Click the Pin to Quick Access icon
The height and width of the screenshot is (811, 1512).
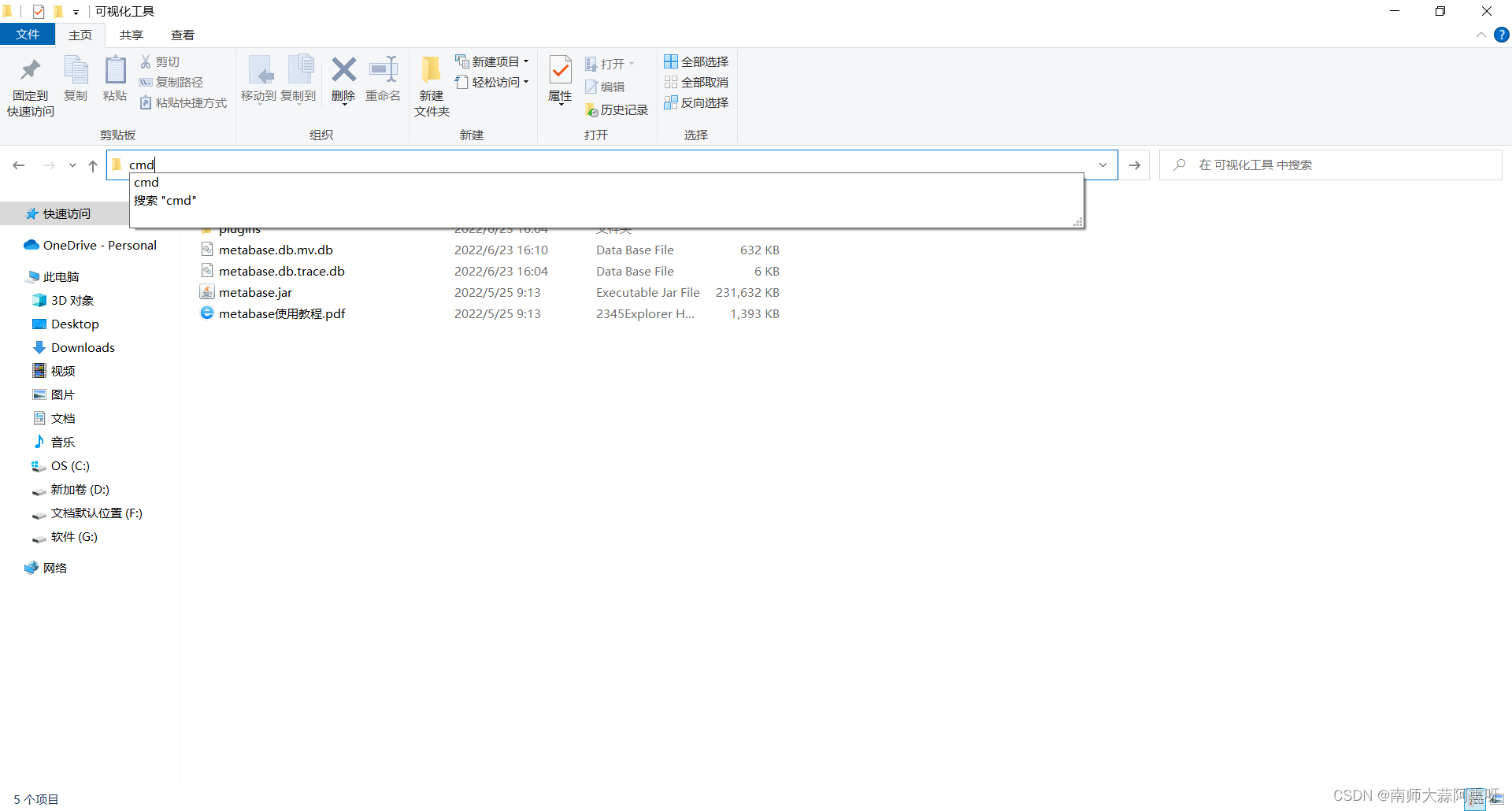click(x=31, y=70)
